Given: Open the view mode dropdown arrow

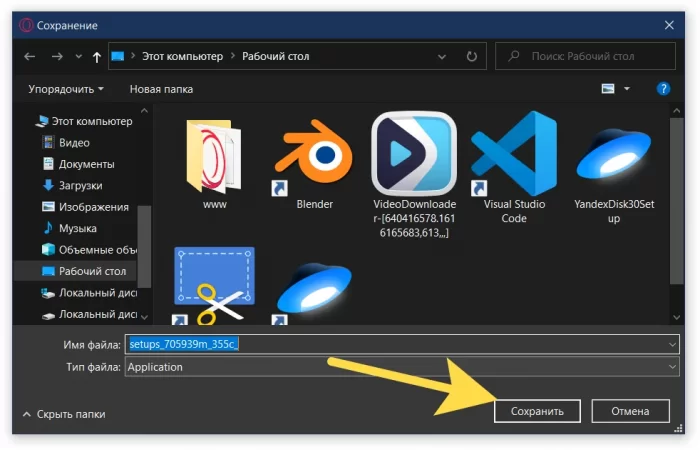Looking at the screenshot, I should pos(628,89).
